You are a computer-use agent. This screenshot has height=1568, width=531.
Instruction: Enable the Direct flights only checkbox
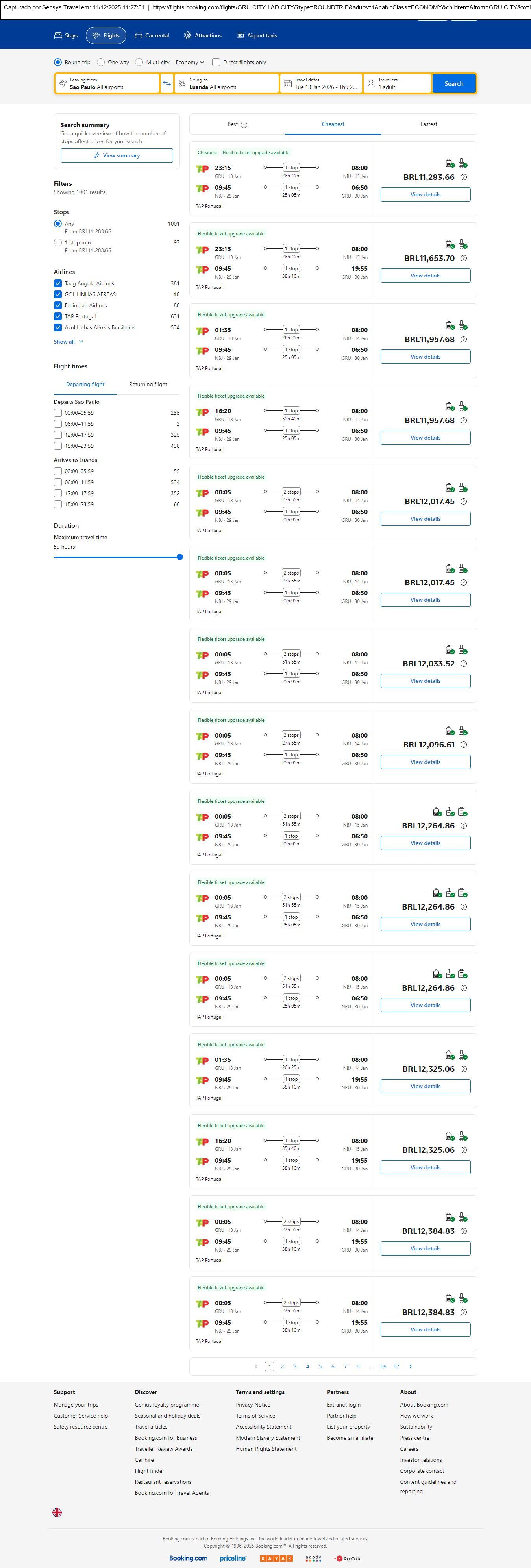pos(216,62)
